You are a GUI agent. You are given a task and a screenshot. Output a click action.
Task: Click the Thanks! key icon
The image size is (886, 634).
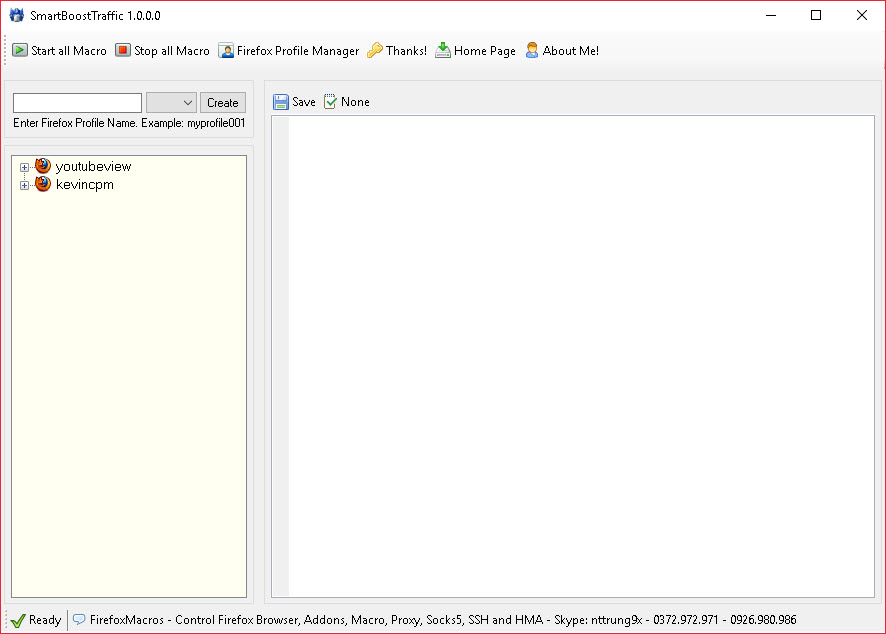(375, 50)
